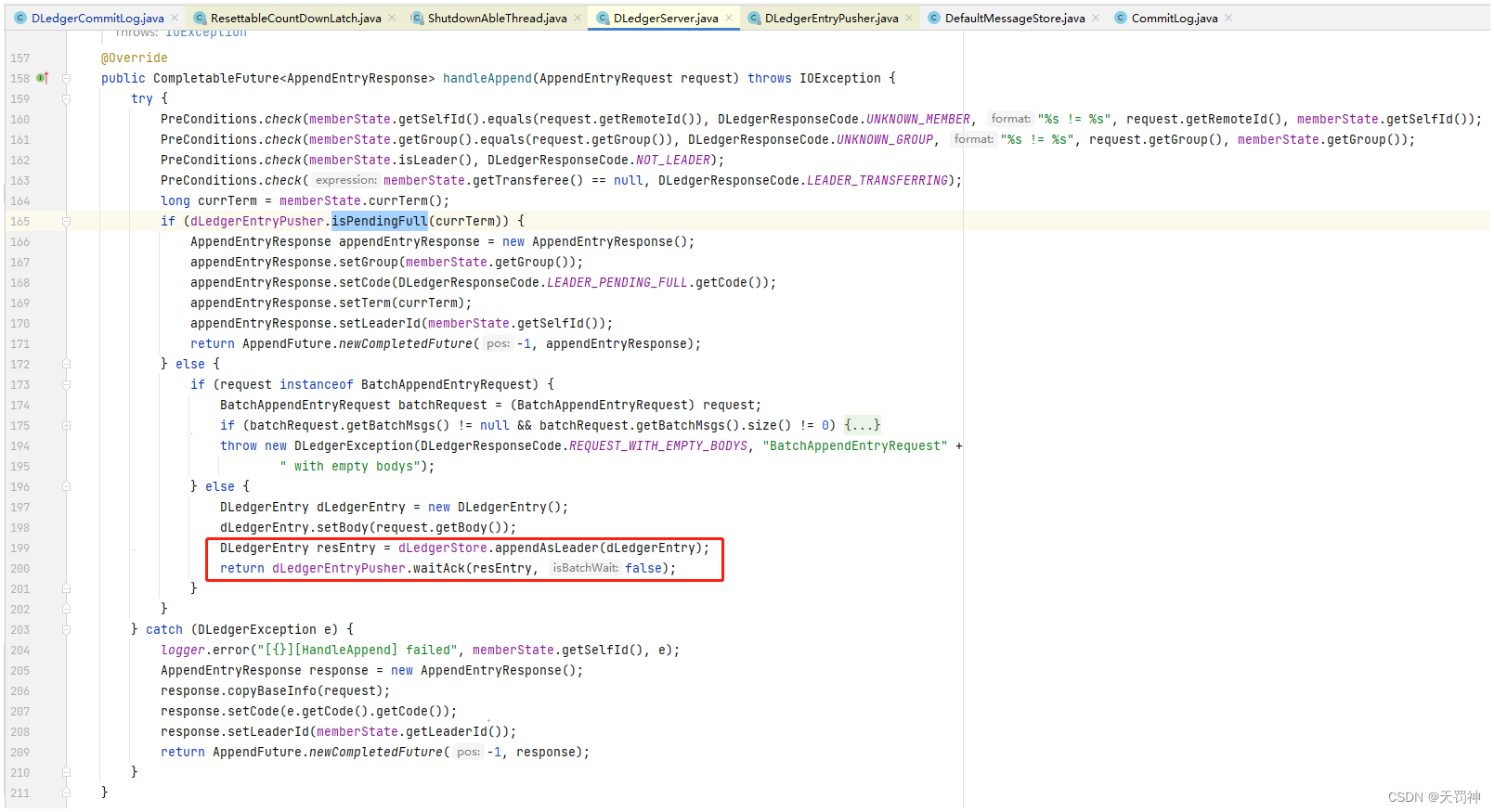Image resolution: width=1494 pixels, height=812 pixels.
Task: Click NOT_LEADER constant on line 162
Action: pos(673,160)
